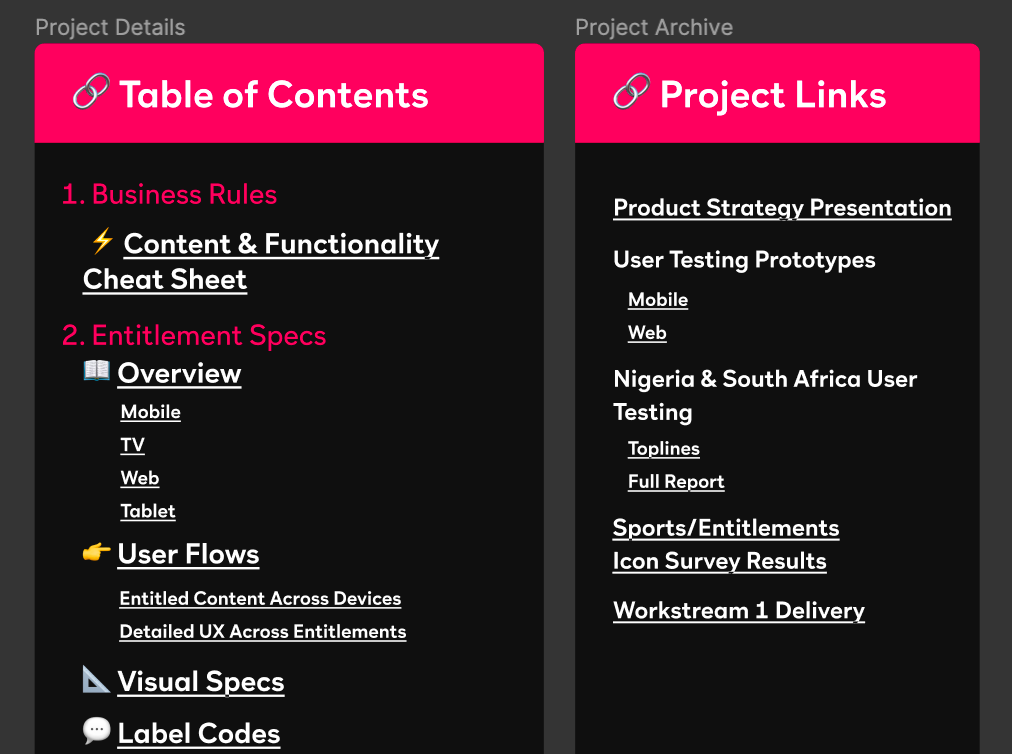This screenshot has width=1012, height=754.
Task: Open the Full Report link
Action: tap(676, 482)
